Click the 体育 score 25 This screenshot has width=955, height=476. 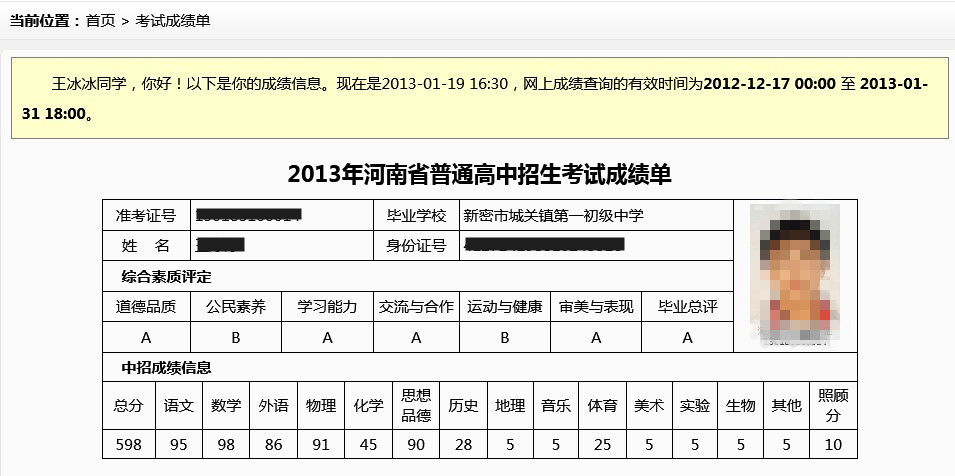(602, 444)
